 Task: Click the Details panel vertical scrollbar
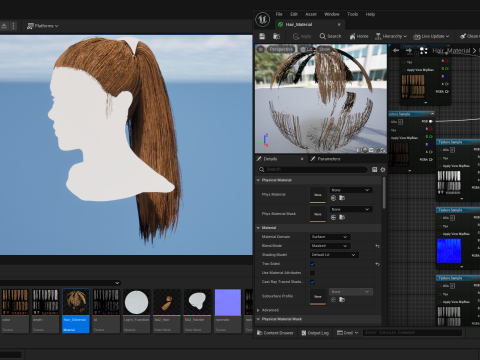coord(384,193)
